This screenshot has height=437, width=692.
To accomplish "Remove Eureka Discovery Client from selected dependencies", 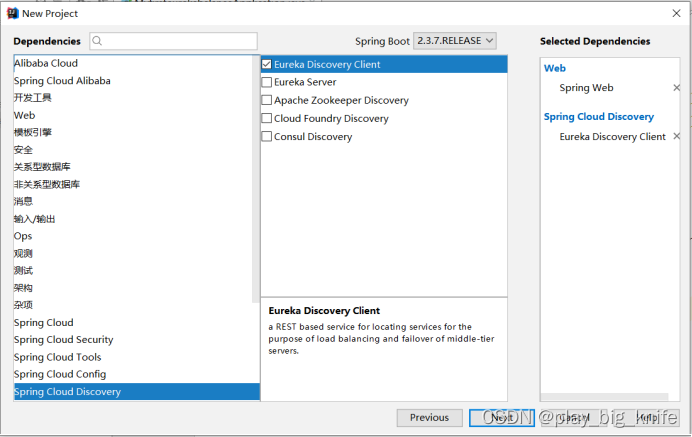I will [x=676, y=137].
